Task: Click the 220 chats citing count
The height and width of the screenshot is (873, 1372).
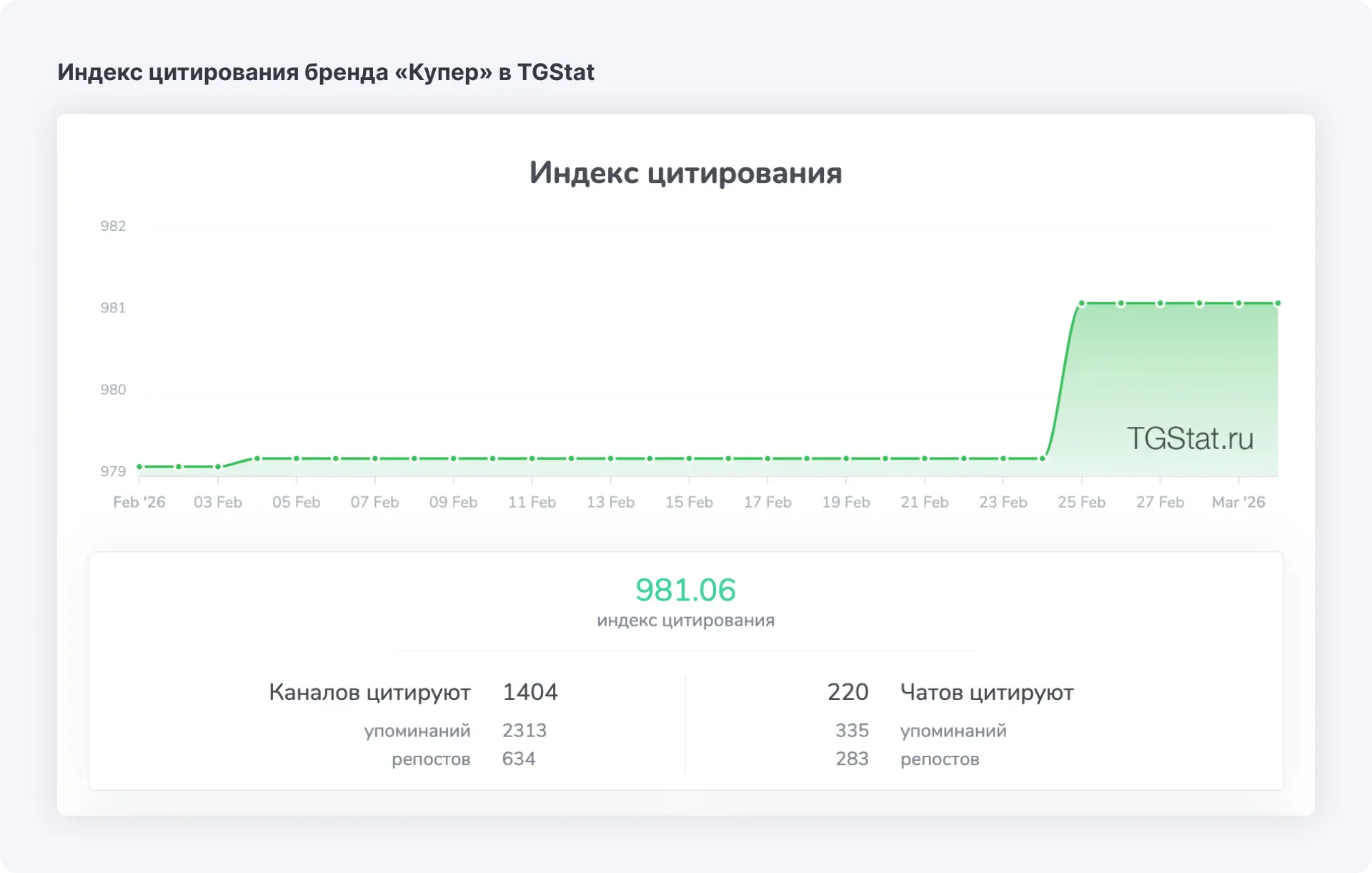Action: tap(847, 691)
